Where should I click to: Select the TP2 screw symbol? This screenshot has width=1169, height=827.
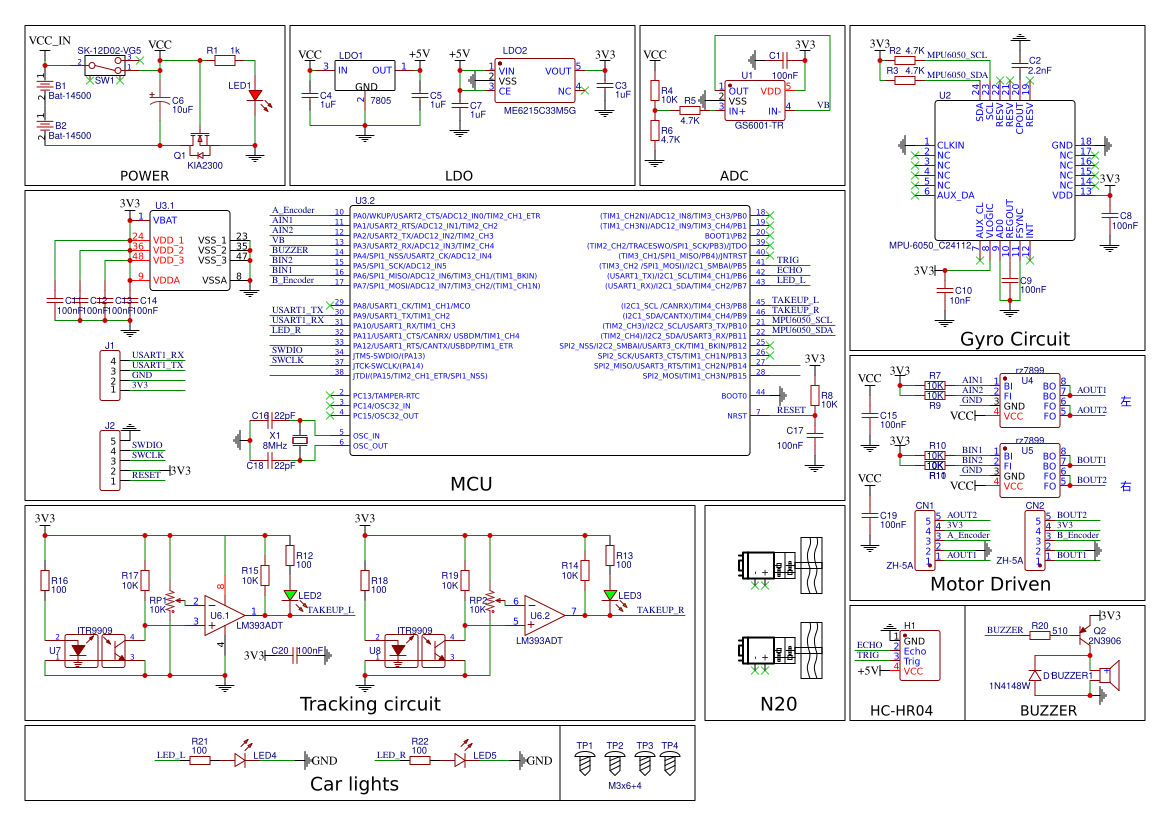[614, 763]
